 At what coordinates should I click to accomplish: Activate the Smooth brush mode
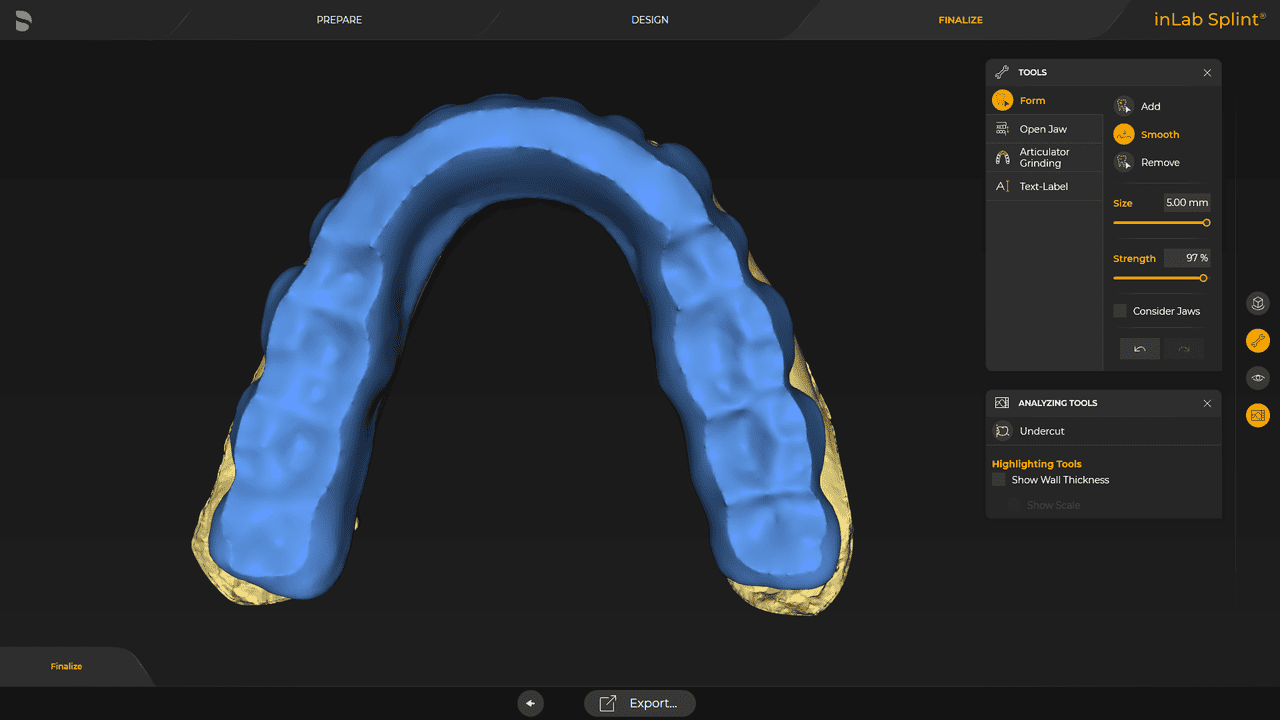click(1160, 134)
